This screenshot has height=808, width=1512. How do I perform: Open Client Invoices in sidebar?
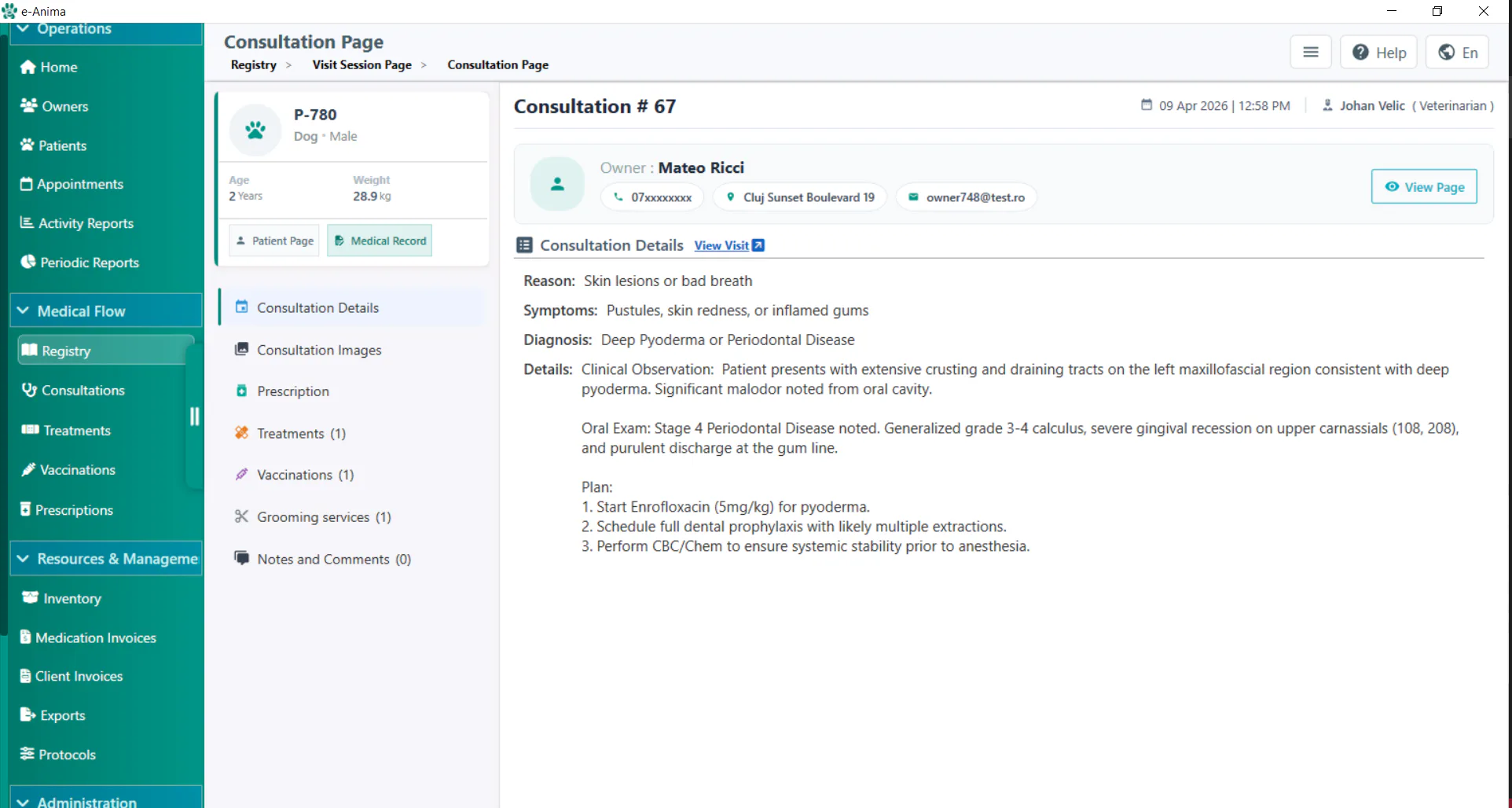[x=72, y=676]
